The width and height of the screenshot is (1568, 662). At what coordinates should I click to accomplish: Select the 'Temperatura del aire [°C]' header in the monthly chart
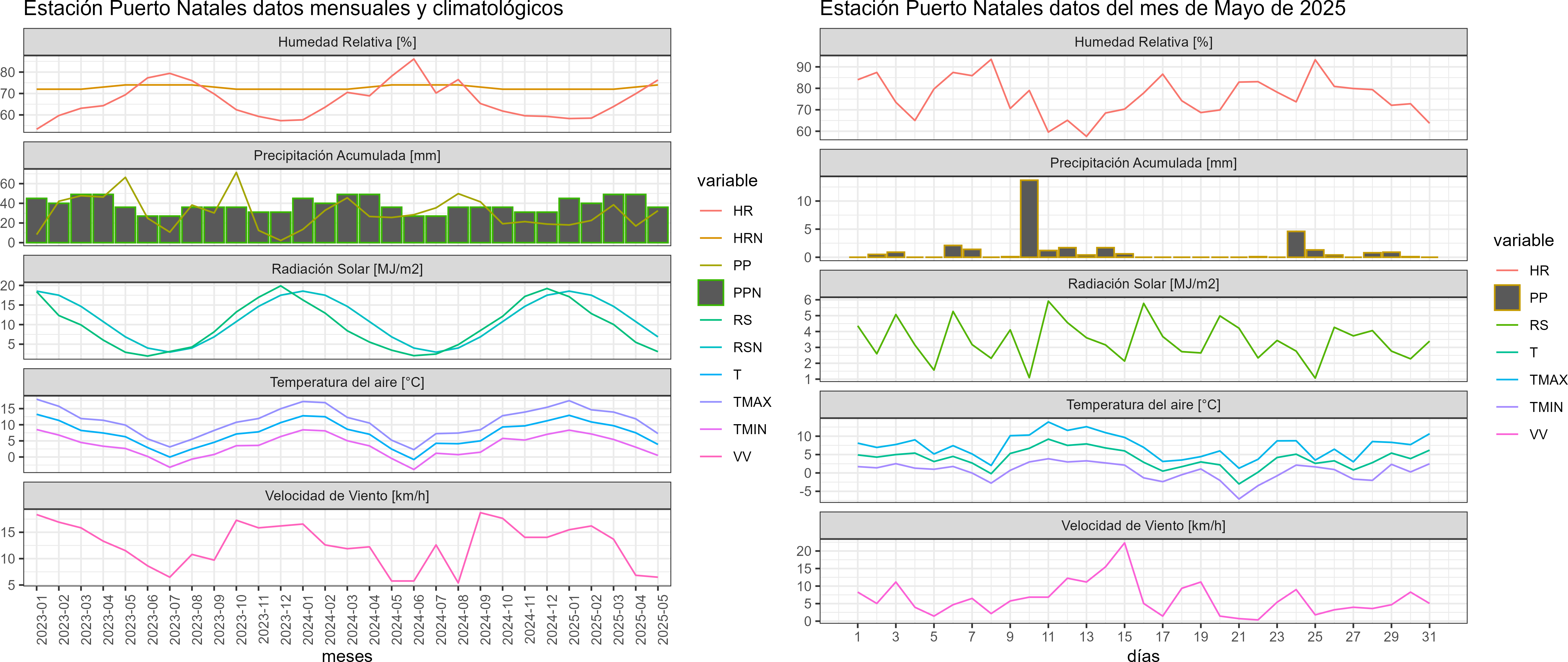347,382
